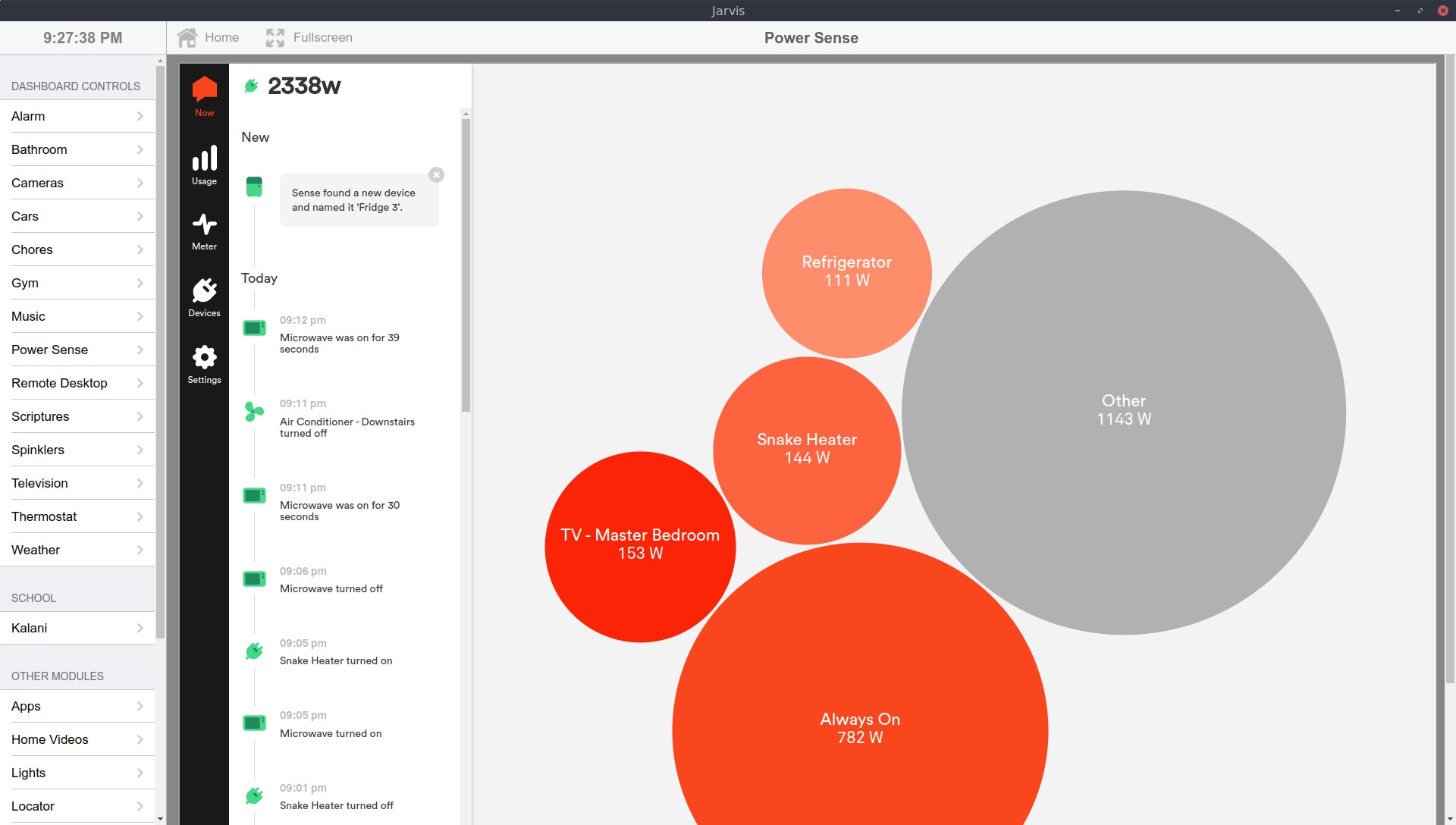Click the timeline panel scrollbar thumb
This screenshot has height=825, width=1456.
coord(466,265)
